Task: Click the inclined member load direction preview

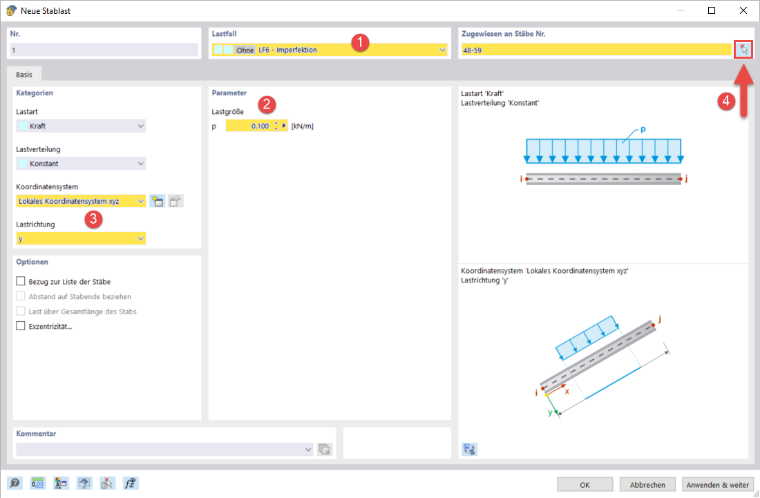Action: tap(602, 366)
